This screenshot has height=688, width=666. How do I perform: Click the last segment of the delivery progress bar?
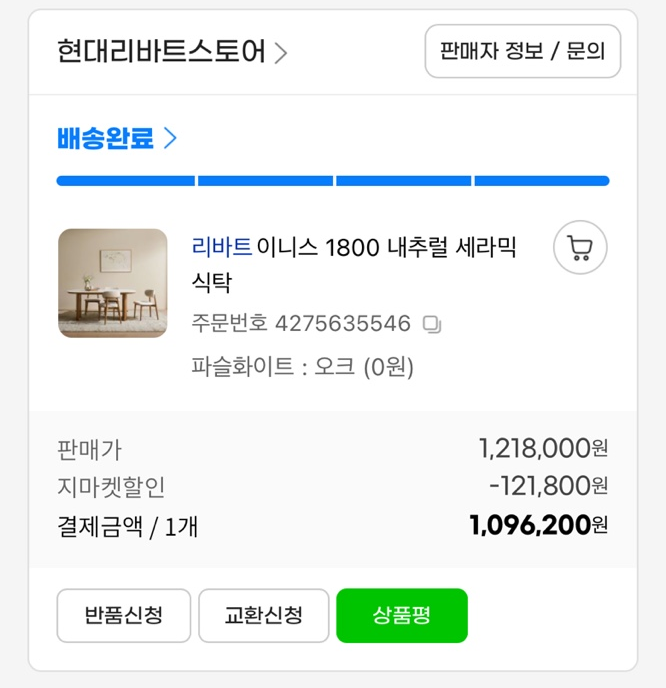[541, 181]
